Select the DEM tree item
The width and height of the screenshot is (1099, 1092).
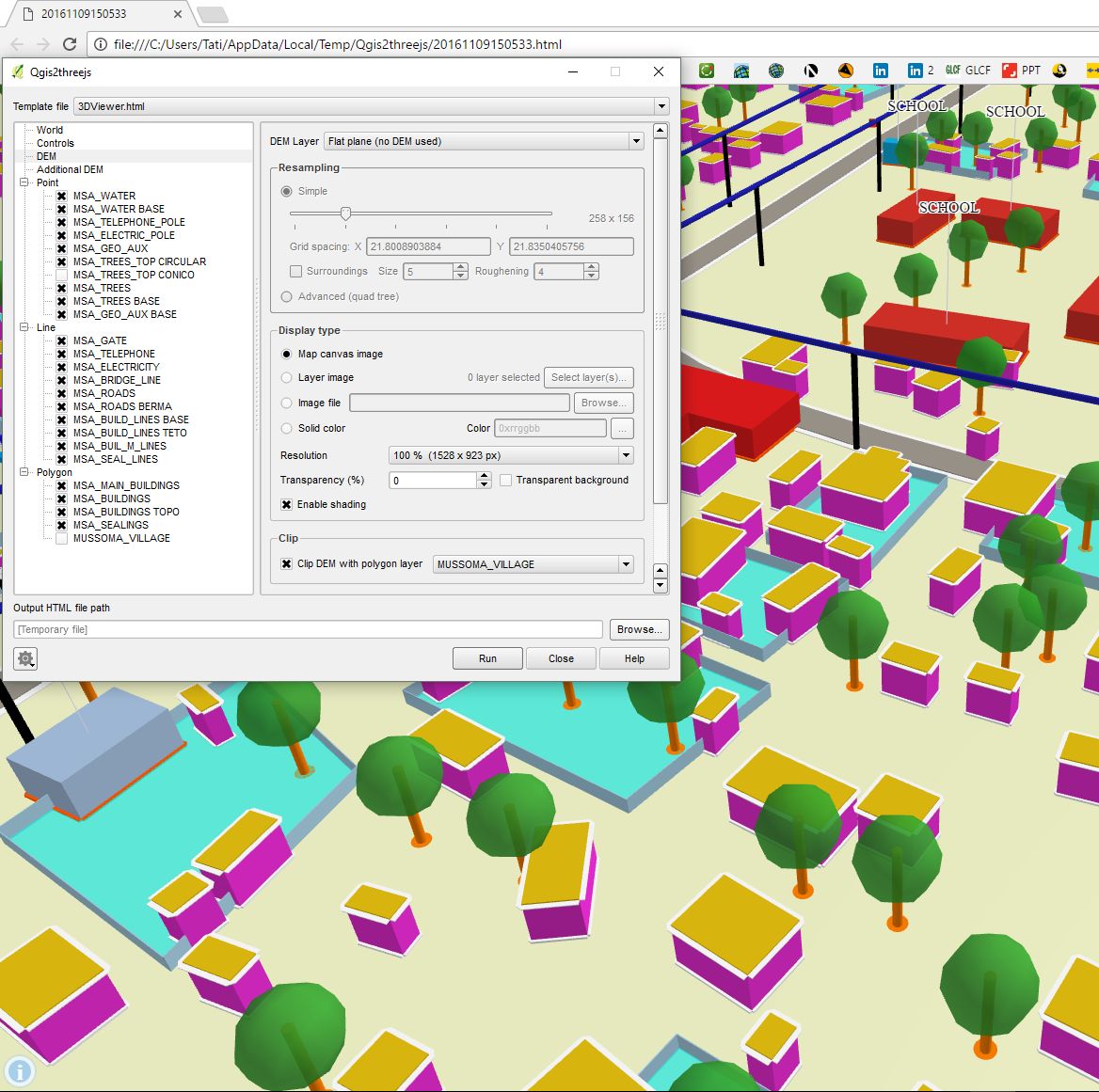tap(46, 157)
